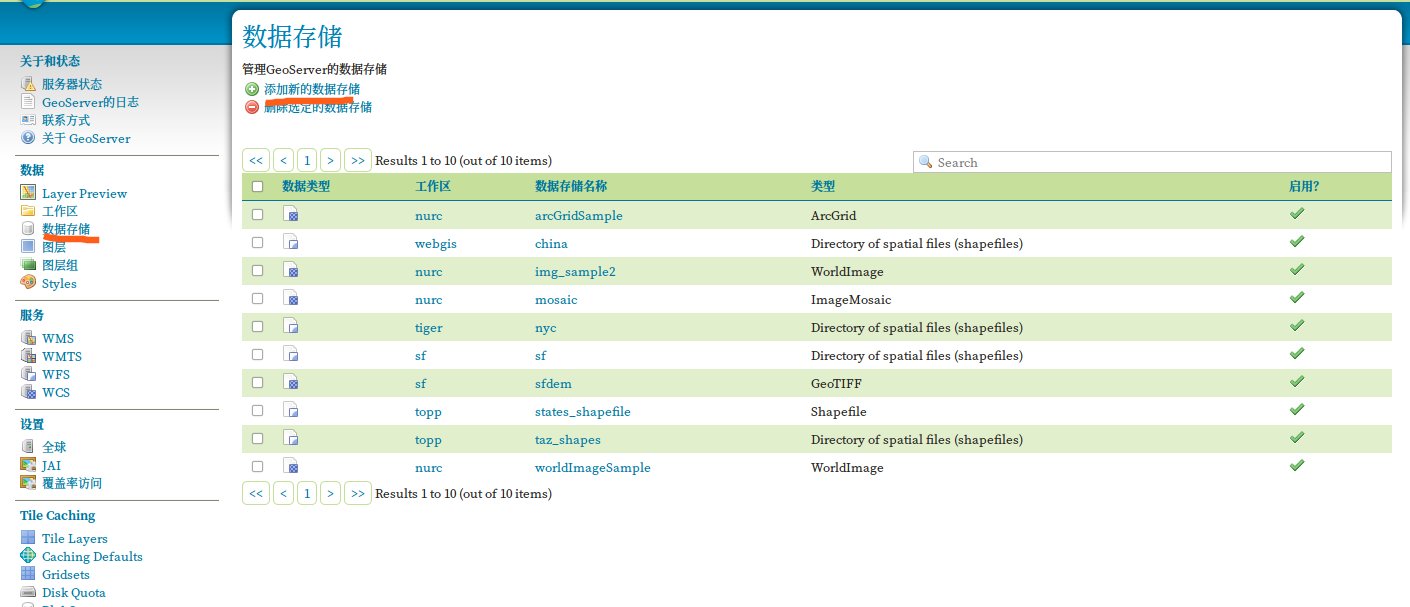Click the vector type icon for china

291,242
